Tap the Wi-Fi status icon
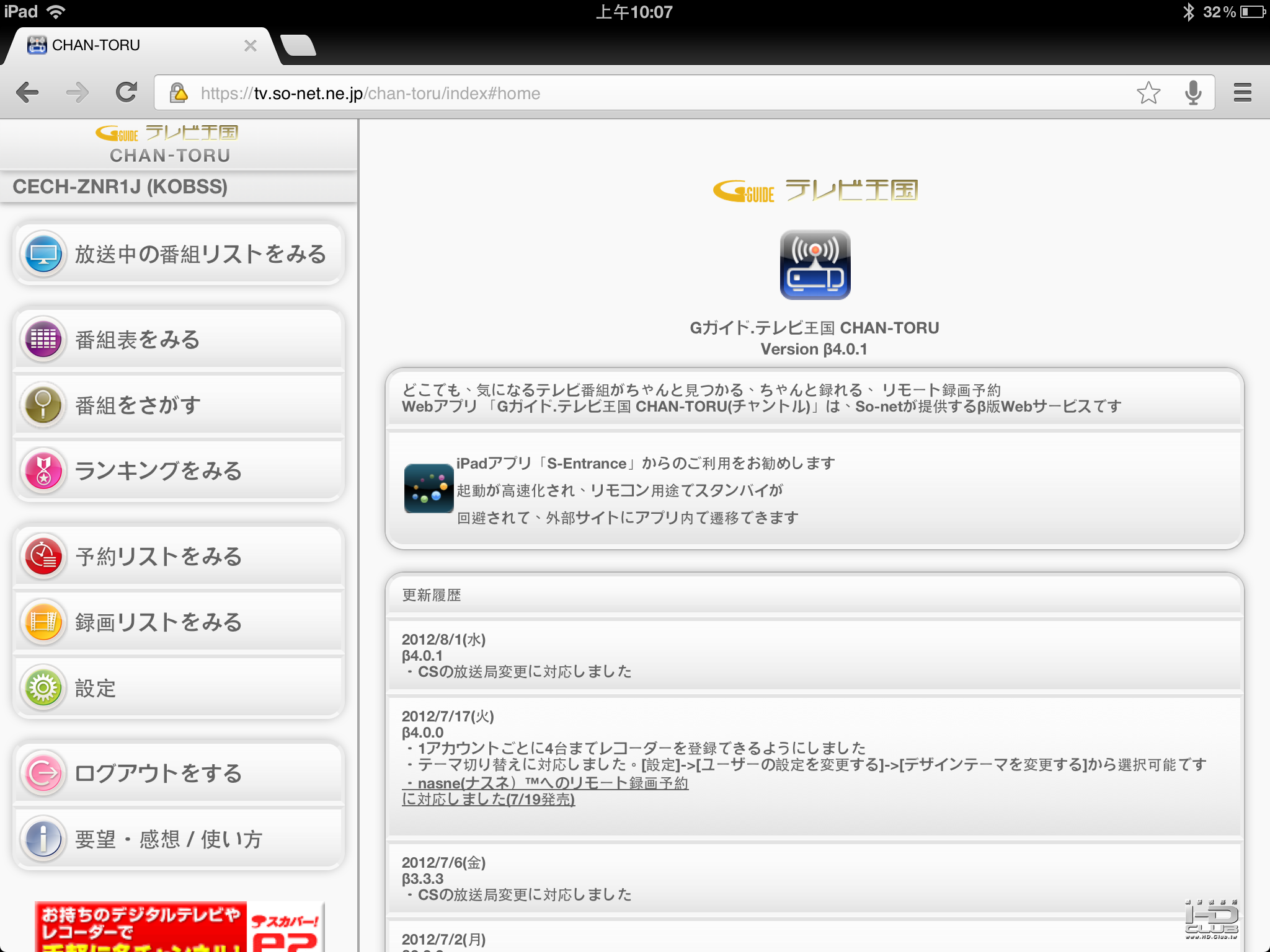Screen dimensions: 1270x952 [56, 12]
